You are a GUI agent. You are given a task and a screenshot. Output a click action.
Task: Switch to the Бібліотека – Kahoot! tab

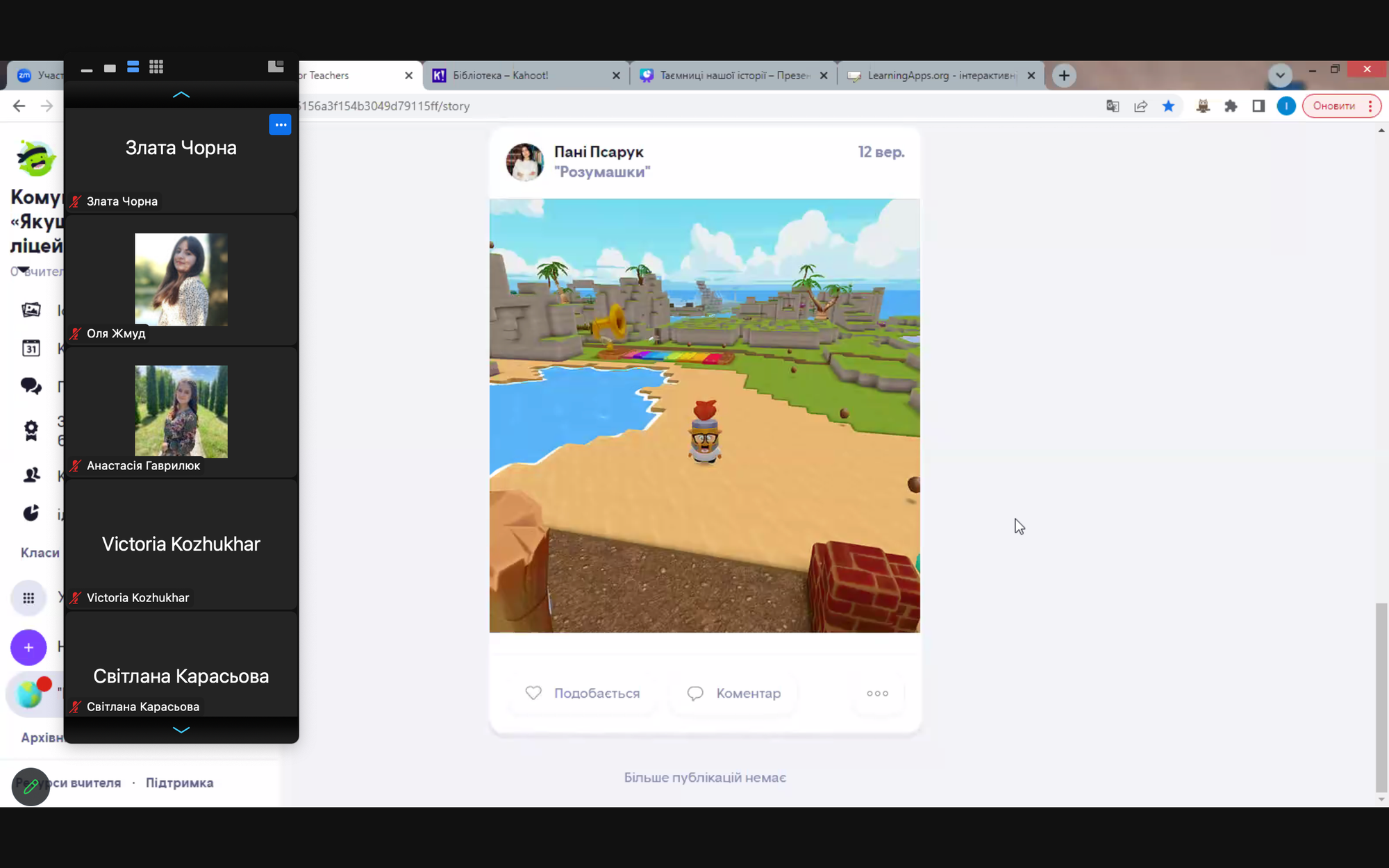tap(526, 76)
